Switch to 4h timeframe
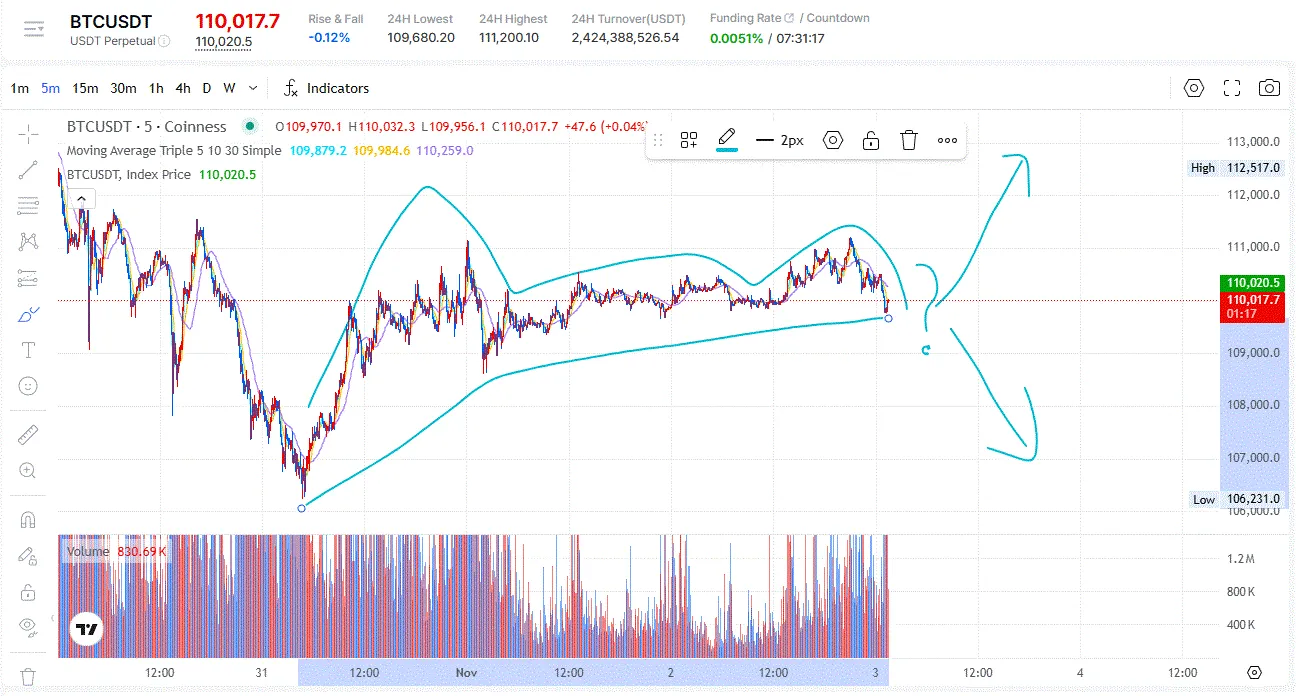 coord(182,88)
